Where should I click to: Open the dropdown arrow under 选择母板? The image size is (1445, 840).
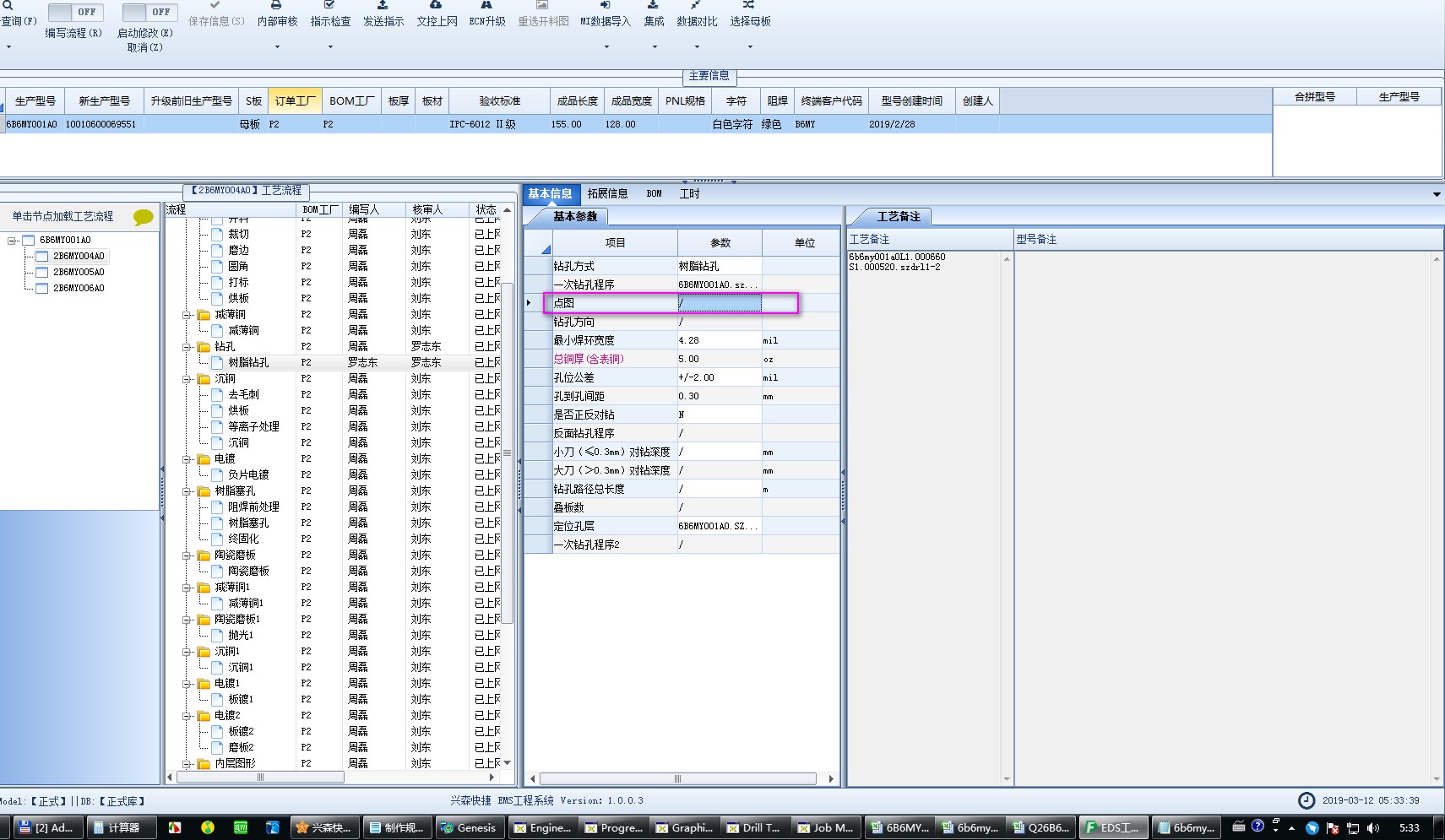750,46
